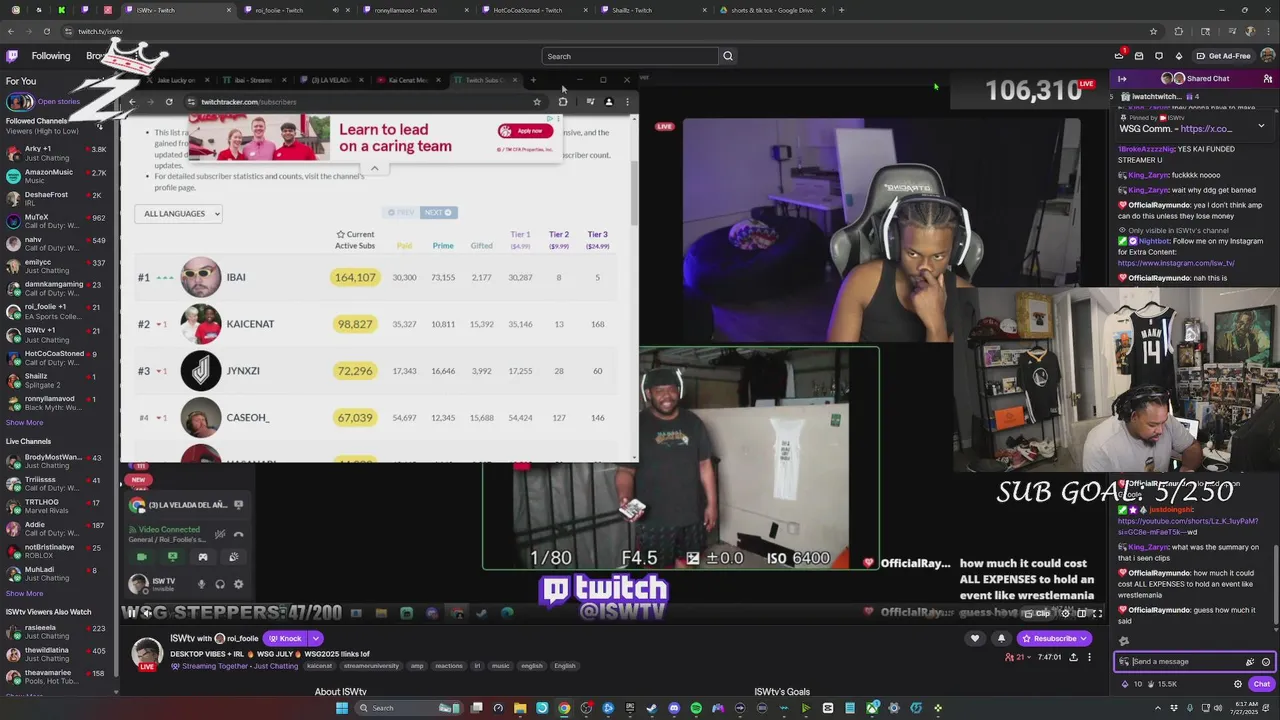
Task: Create a clip with the Clip button
Action: (1036, 613)
